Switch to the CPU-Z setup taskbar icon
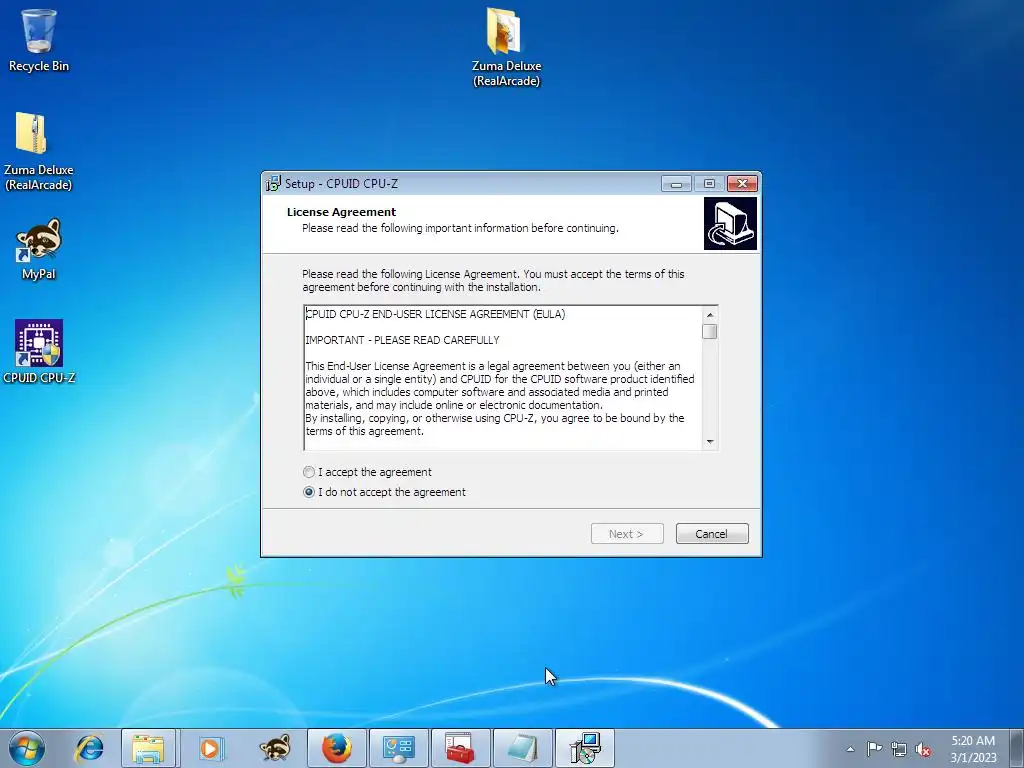Viewport: 1024px width, 768px height. click(584, 748)
